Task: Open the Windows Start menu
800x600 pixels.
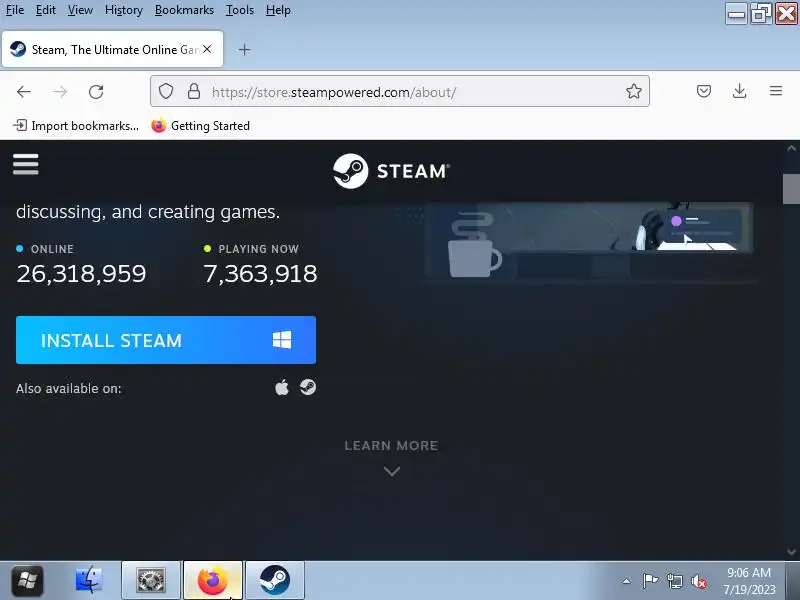Action: point(28,580)
